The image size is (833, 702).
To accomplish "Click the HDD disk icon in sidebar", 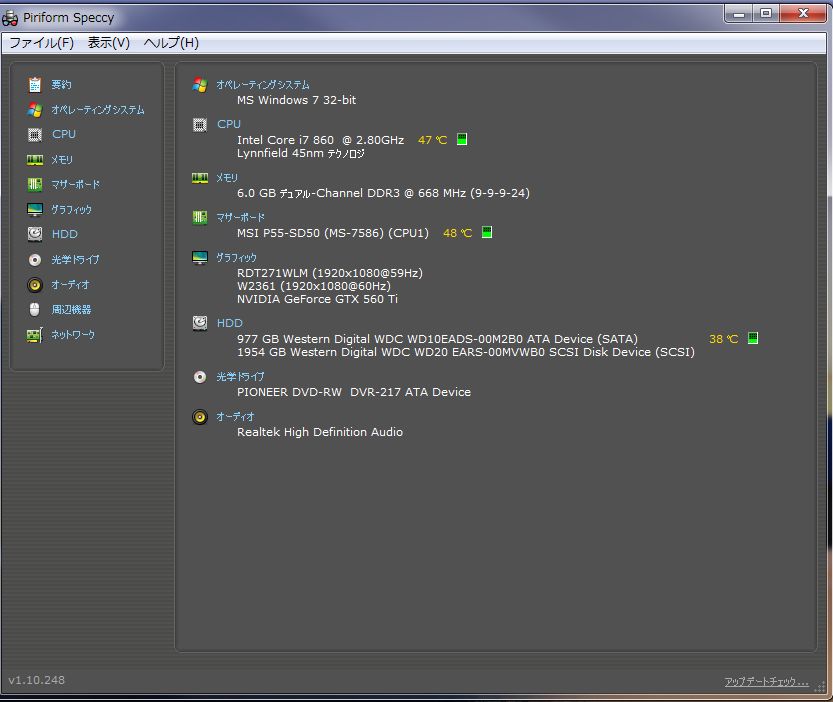I will click(35, 234).
